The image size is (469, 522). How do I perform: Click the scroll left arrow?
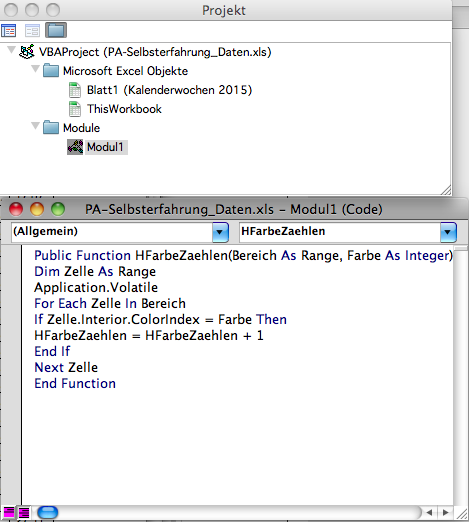coord(430,512)
